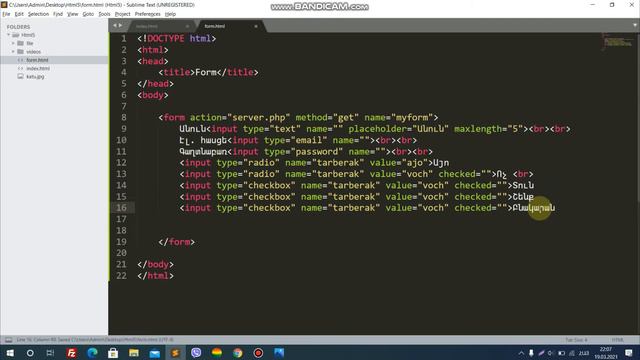Click line number 16 in gutter
The image size is (640, 360).
coord(121,208)
